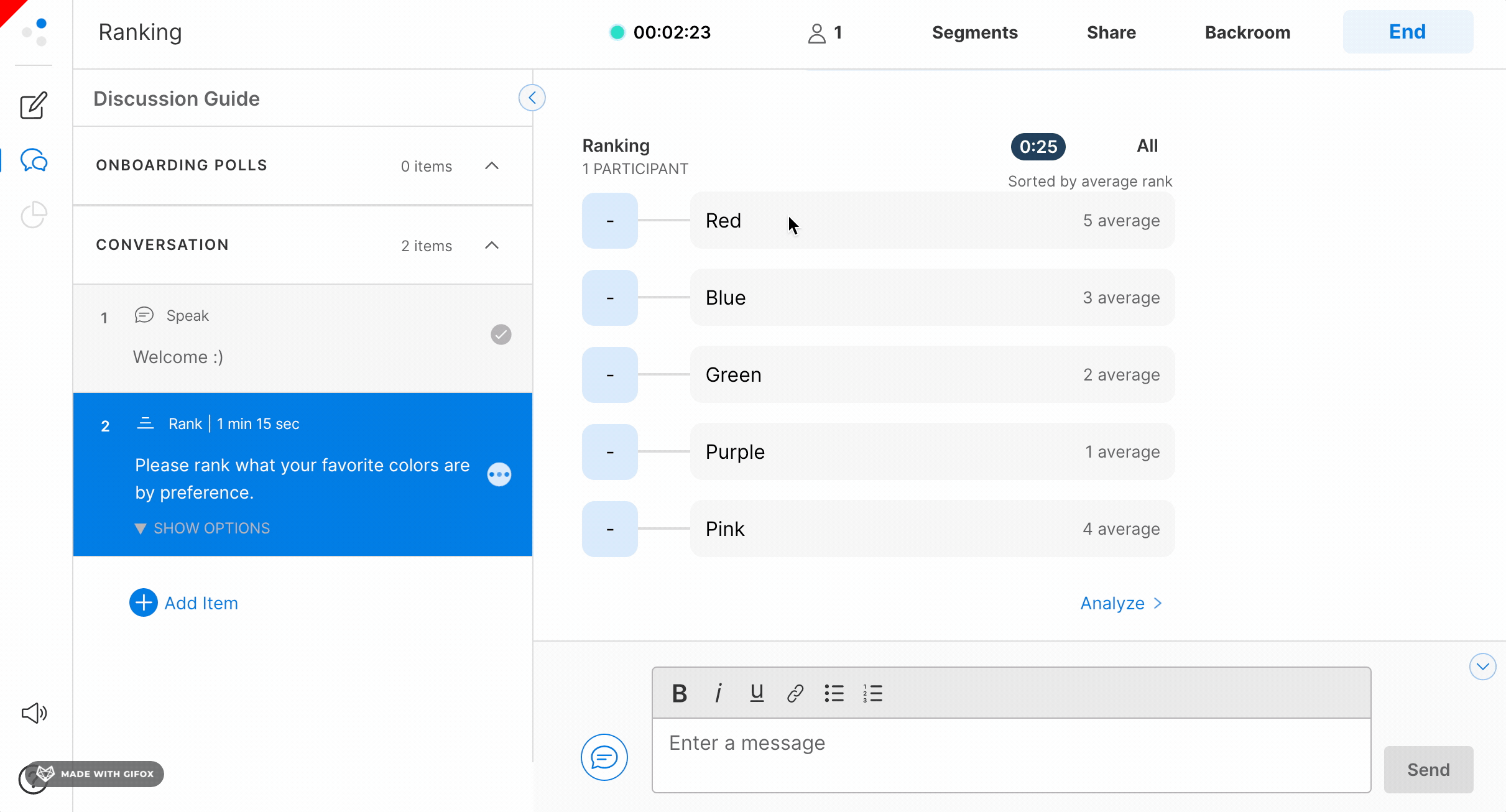Insert a numbered list
The width and height of the screenshot is (1506, 812).
coord(872,693)
